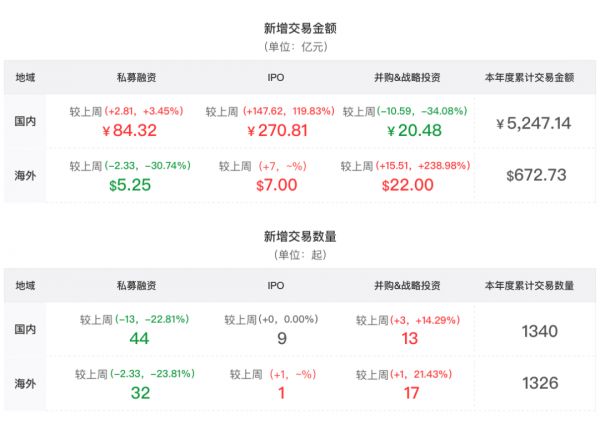The height and width of the screenshot is (430, 600).
Task: Click the domestic M&A deal count 13
Action: click(408, 338)
